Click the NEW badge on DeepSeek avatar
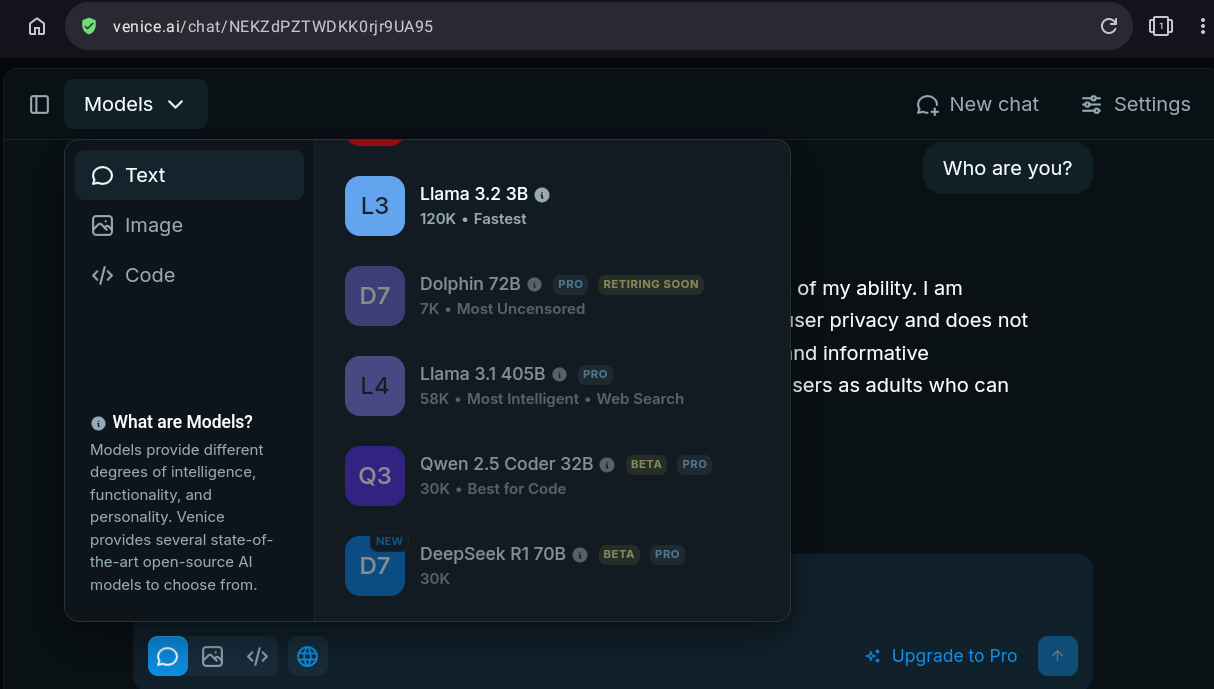The height and width of the screenshot is (689, 1214). pos(390,541)
